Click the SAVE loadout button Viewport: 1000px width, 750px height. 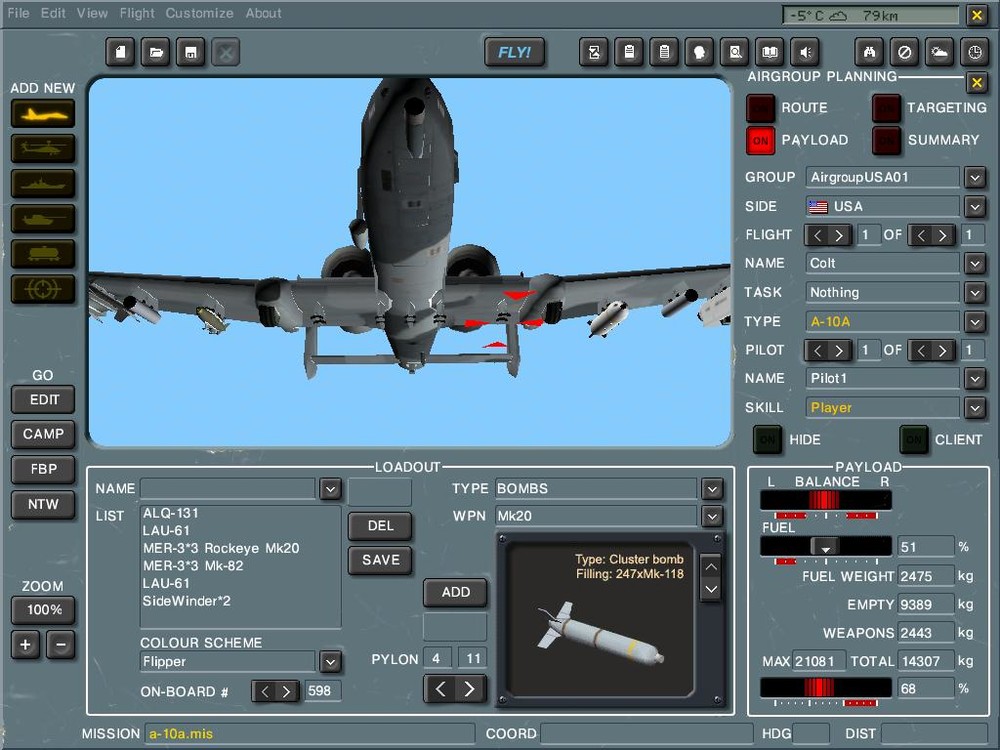(380, 561)
